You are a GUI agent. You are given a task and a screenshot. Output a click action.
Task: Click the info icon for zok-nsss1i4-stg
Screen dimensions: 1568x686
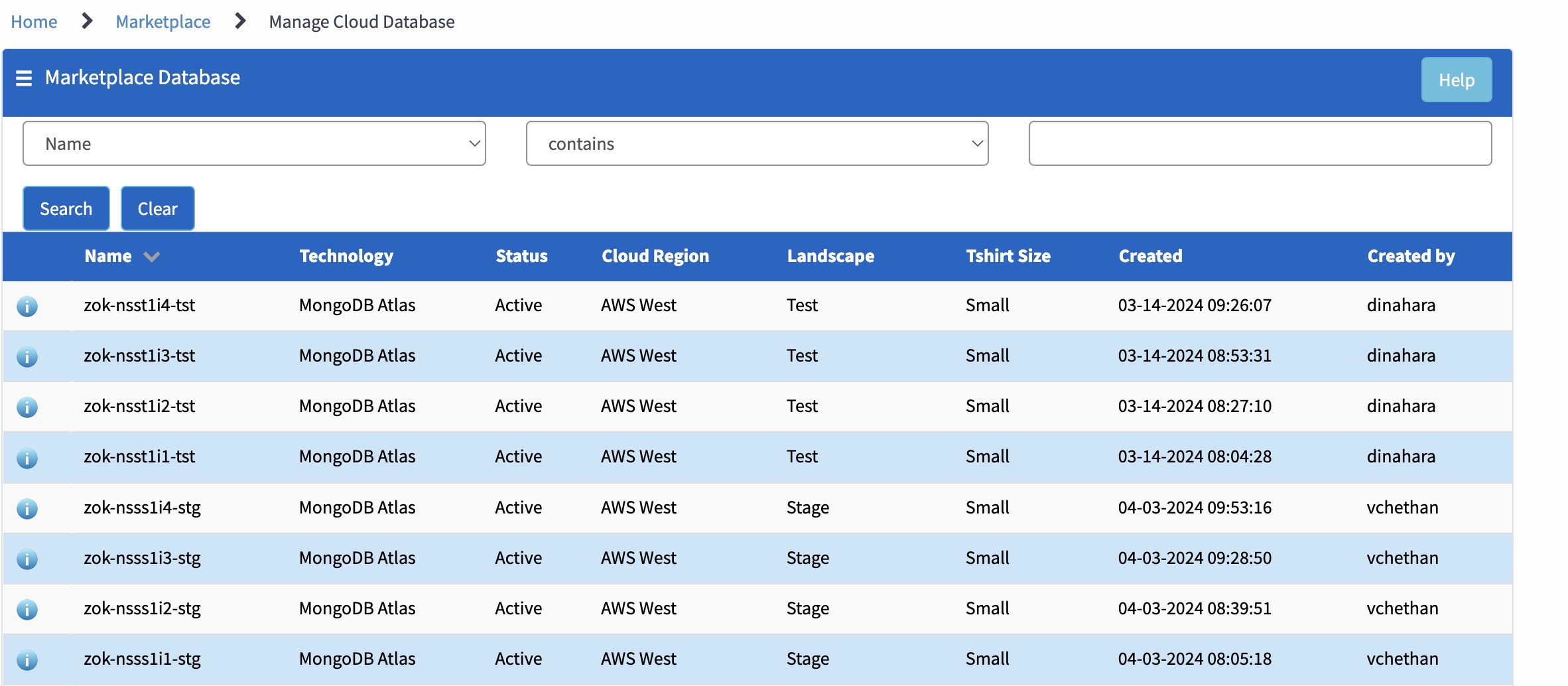27,508
